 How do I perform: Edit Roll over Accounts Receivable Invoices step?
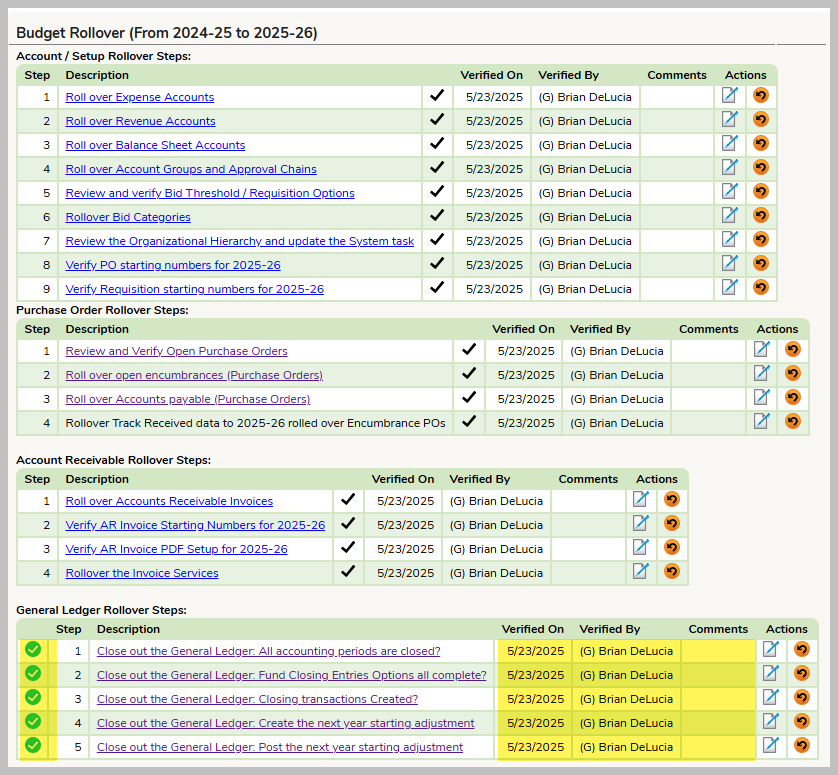[x=641, y=500]
